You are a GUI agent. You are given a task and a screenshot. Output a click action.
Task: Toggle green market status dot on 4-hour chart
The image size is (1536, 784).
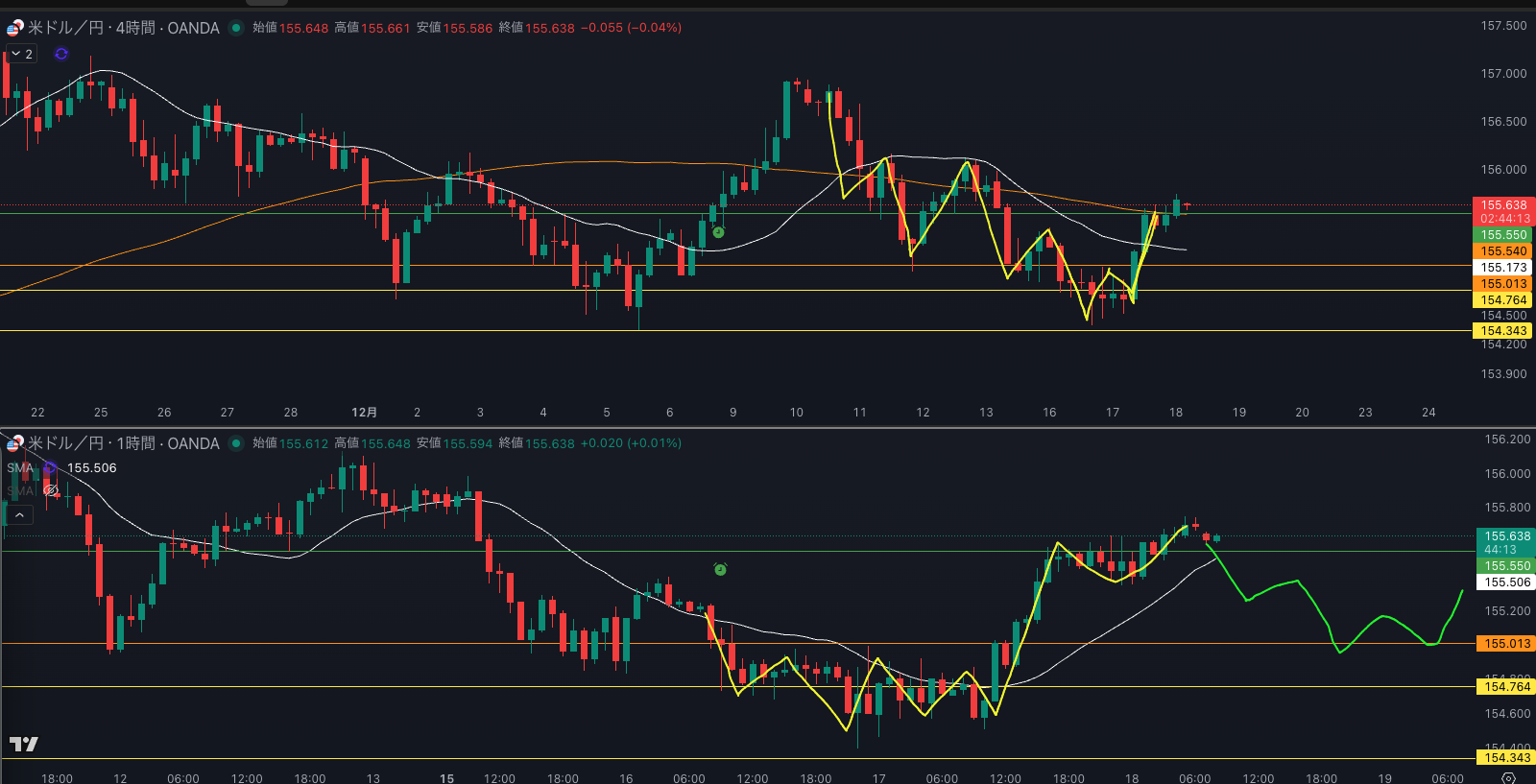coord(236,28)
